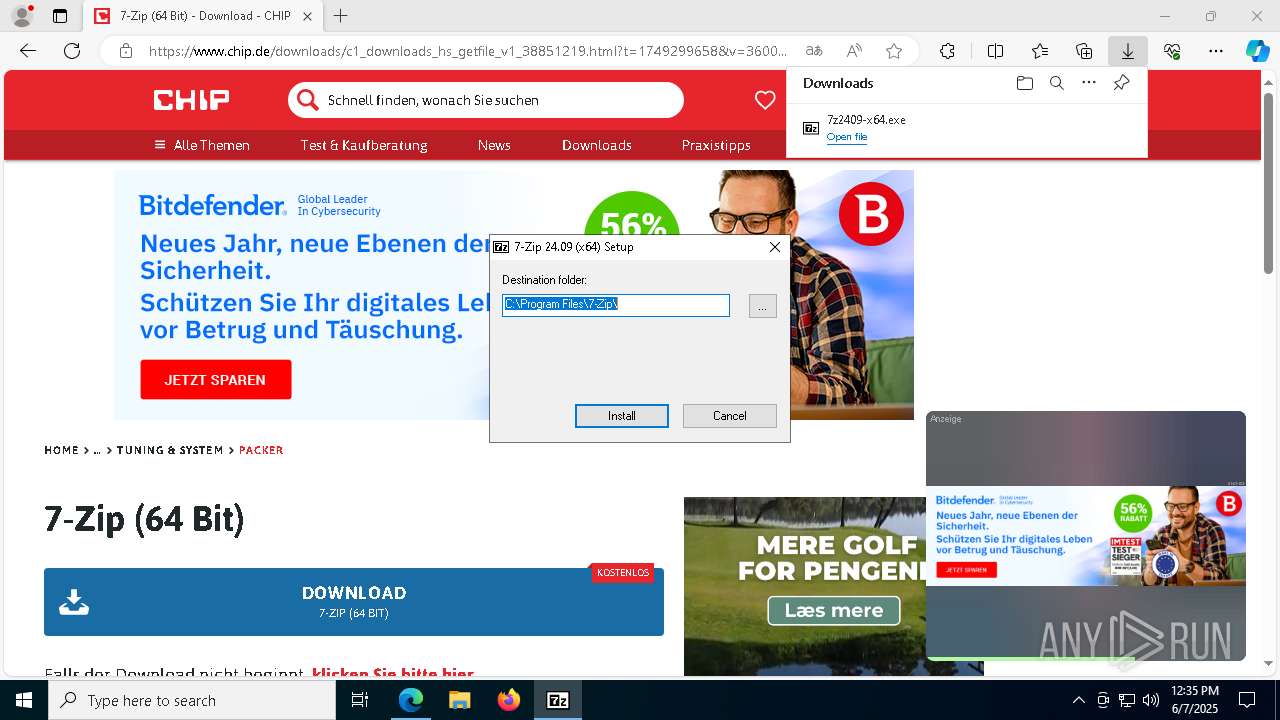Close the 7-Zip Download CHIP tab
The image size is (1280, 720).
307,16
